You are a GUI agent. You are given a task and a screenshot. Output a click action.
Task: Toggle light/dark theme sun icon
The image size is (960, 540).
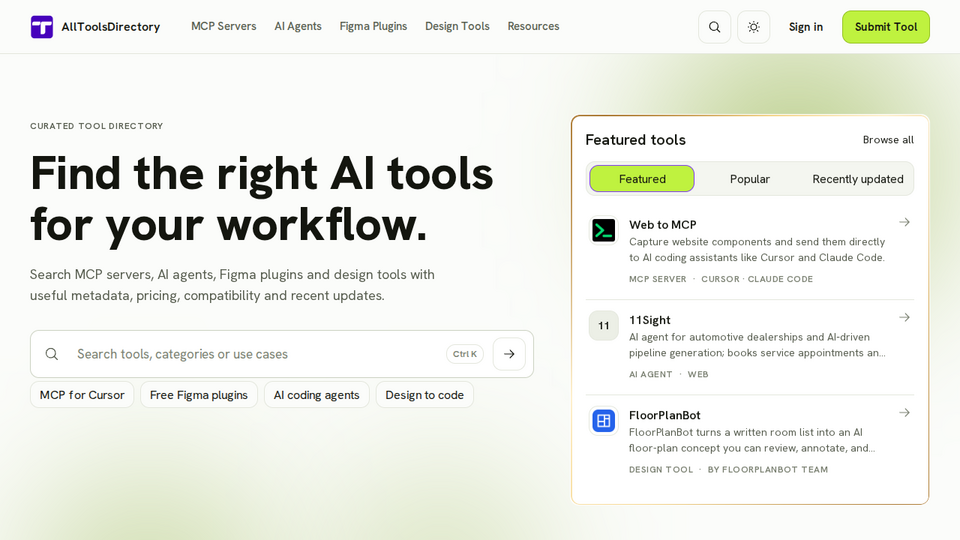click(x=754, y=27)
